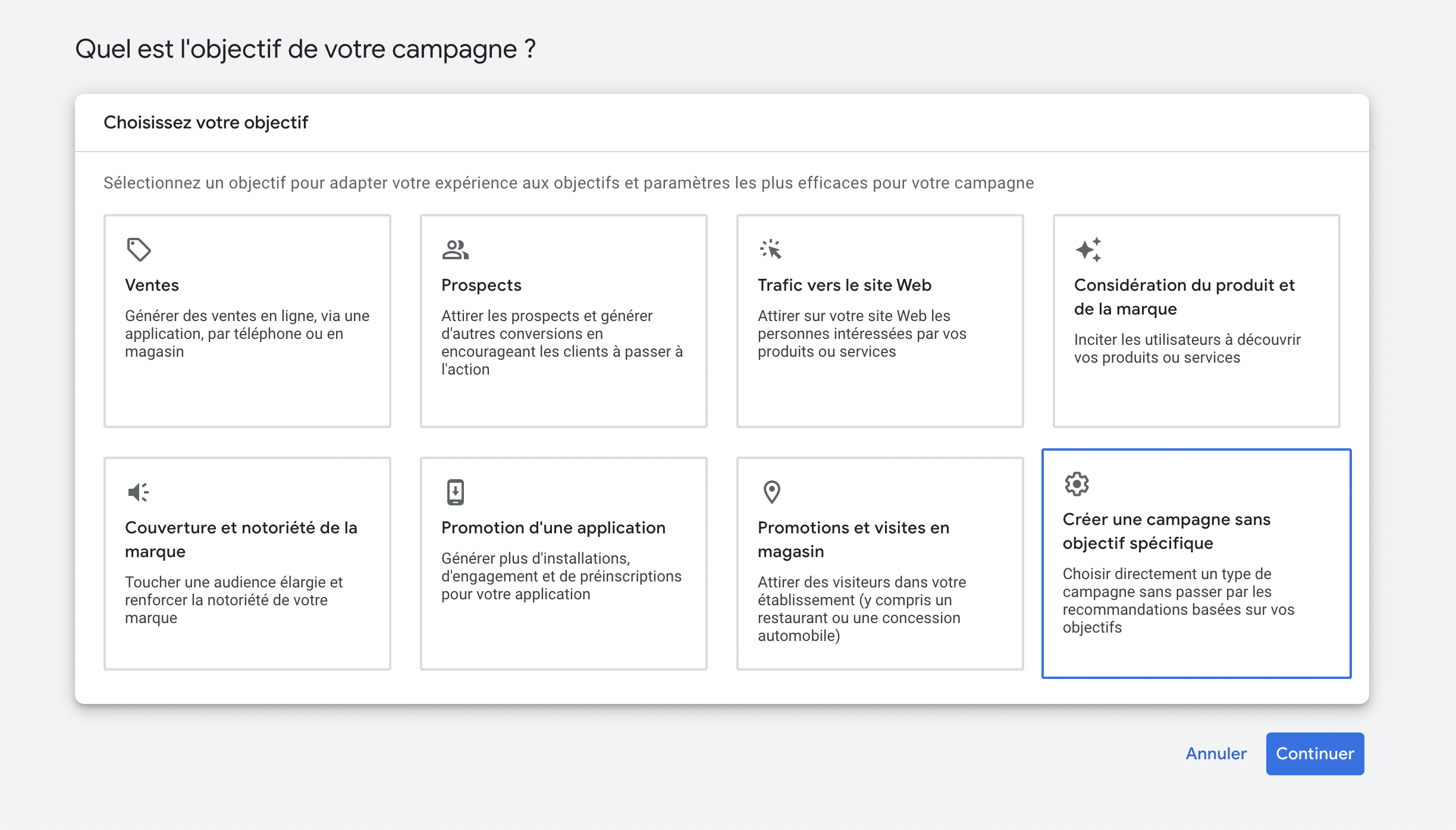Choose Promotion d'une application objective
The width and height of the screenshot is (1456, 830).
[x=564, y=564]
